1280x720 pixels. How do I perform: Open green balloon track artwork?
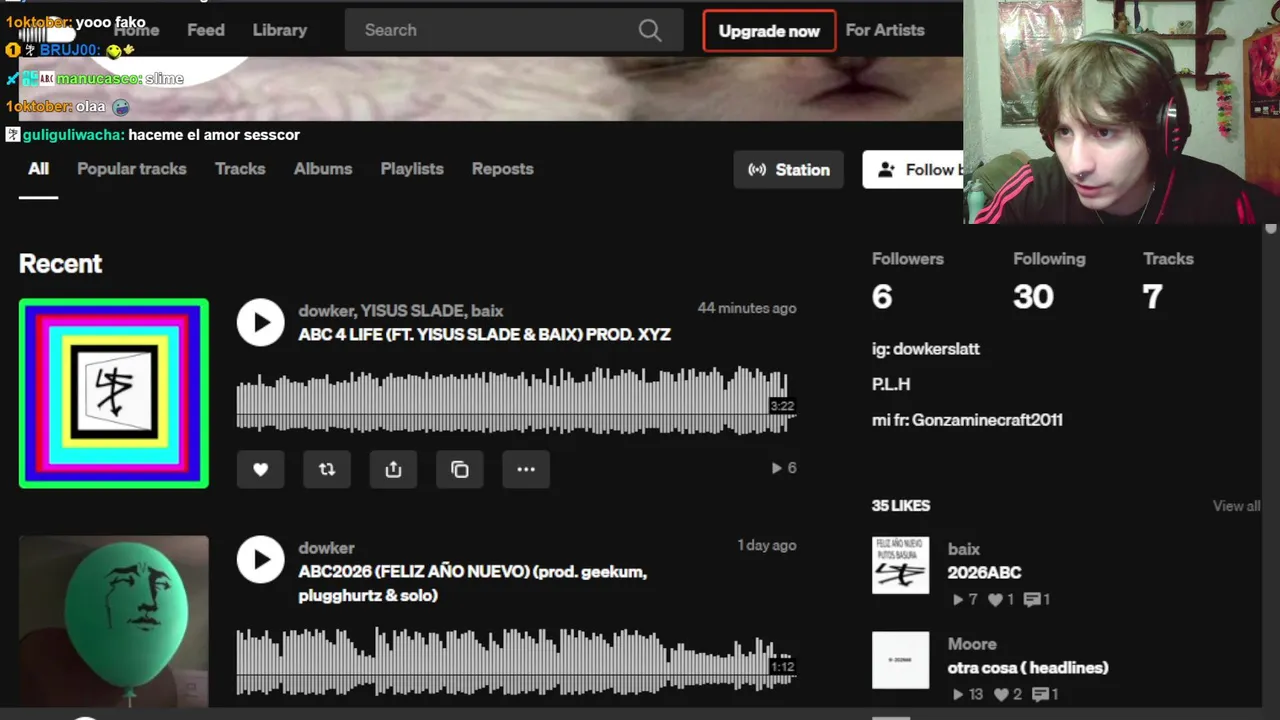point(114,621)
